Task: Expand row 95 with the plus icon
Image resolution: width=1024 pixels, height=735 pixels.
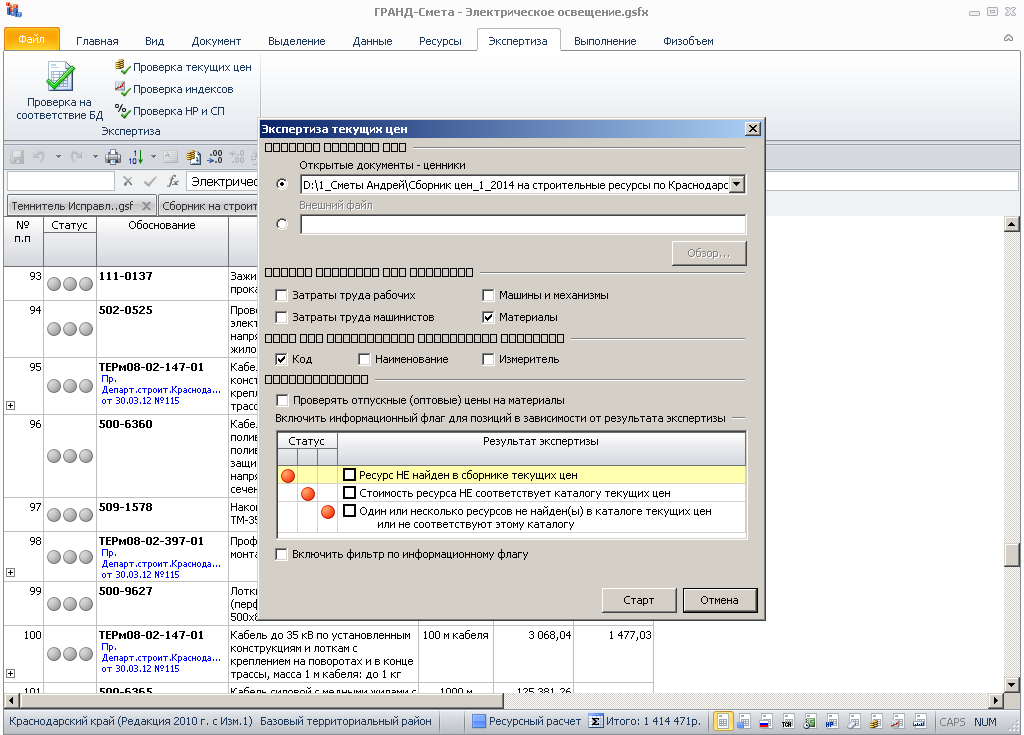Action: pos(10,405)
